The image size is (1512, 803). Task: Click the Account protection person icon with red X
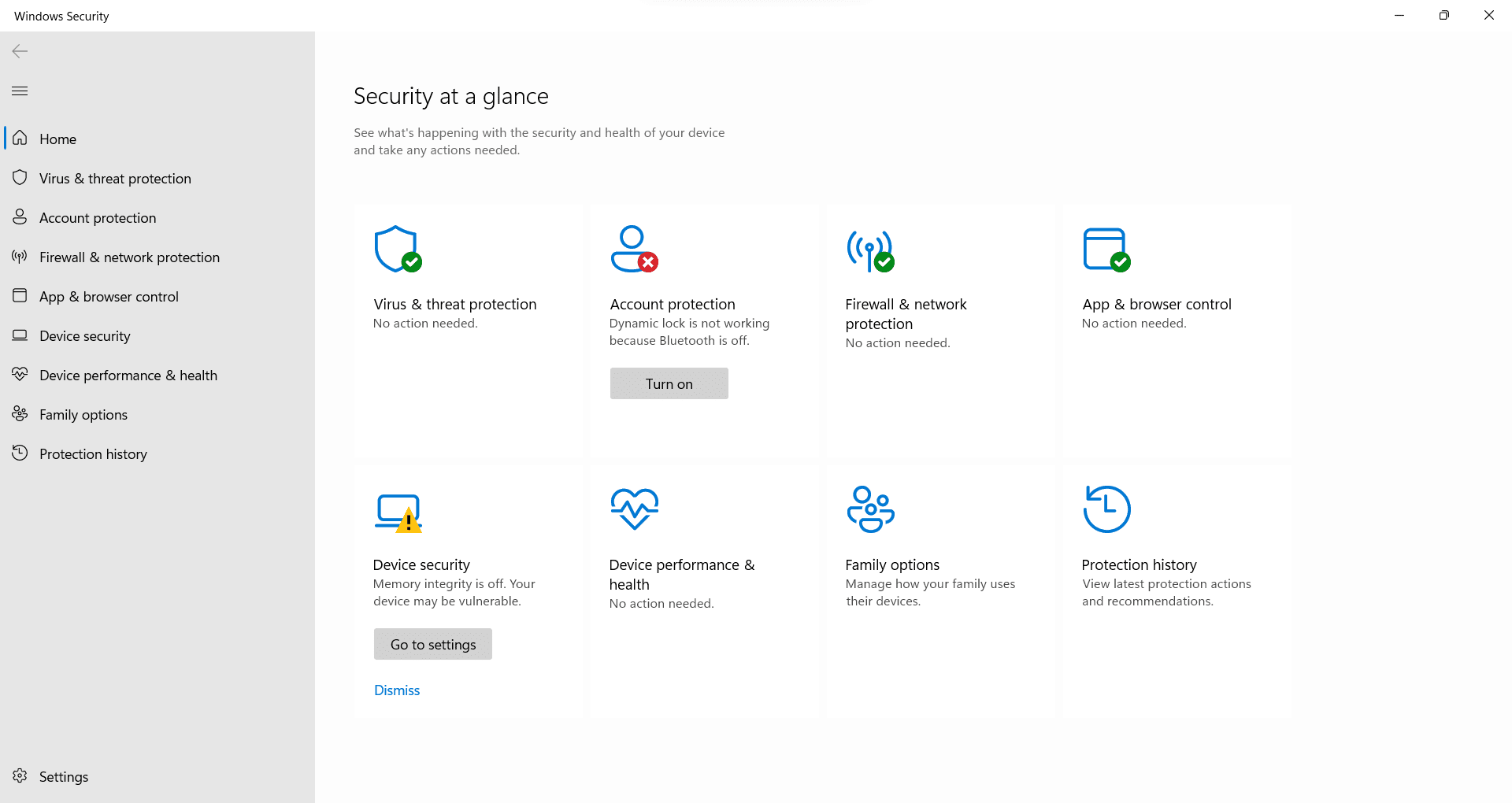634,250
